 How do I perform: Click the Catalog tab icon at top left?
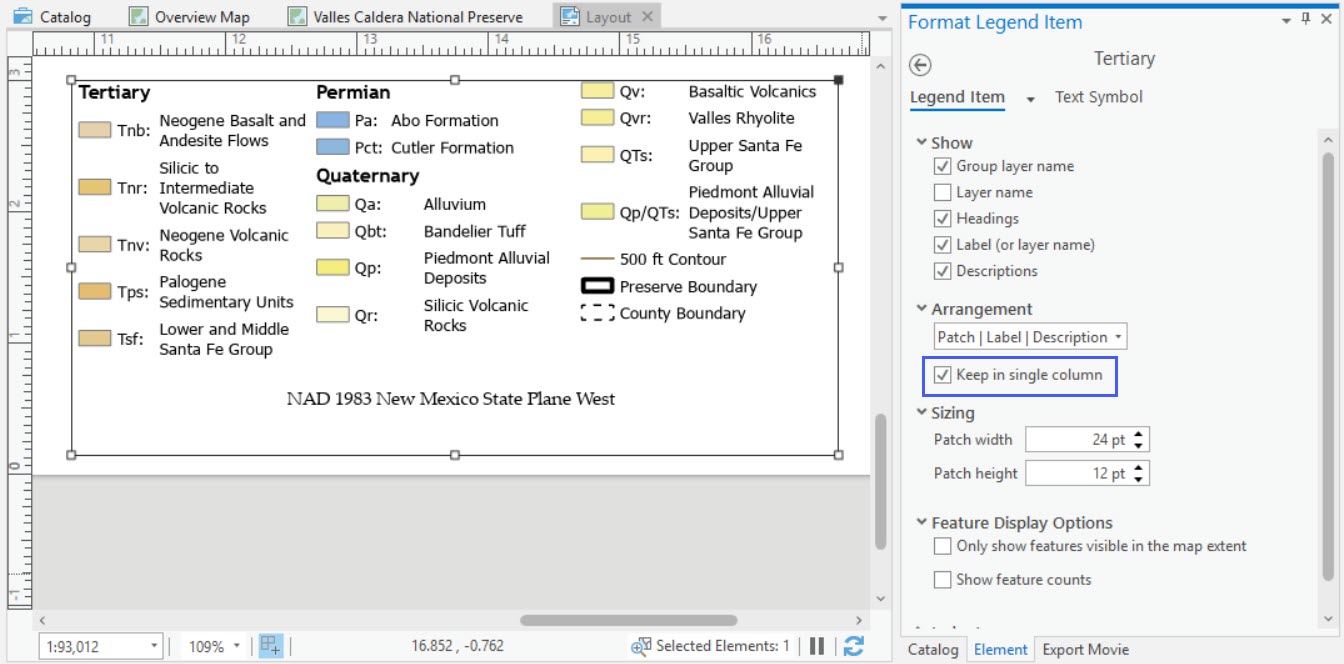click(21, 16)
